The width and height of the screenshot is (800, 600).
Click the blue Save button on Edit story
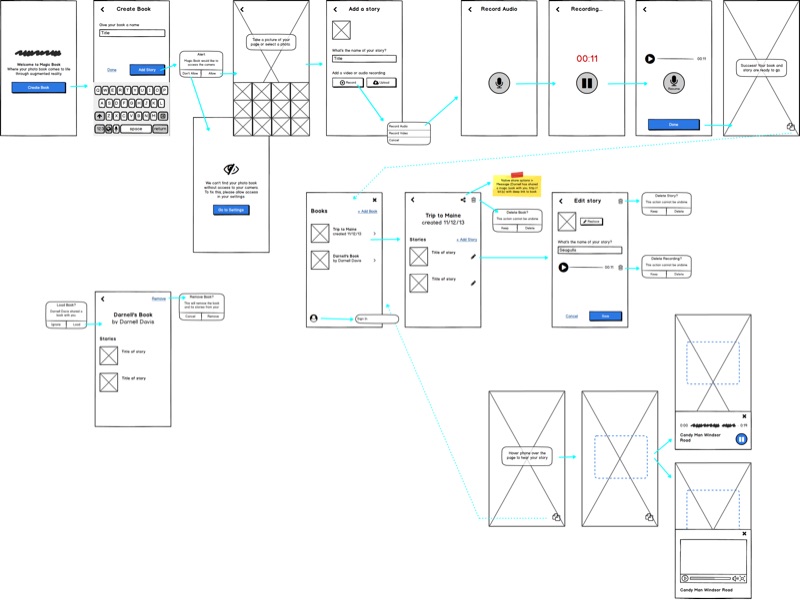pyautogui.click(x=605, y=316)
